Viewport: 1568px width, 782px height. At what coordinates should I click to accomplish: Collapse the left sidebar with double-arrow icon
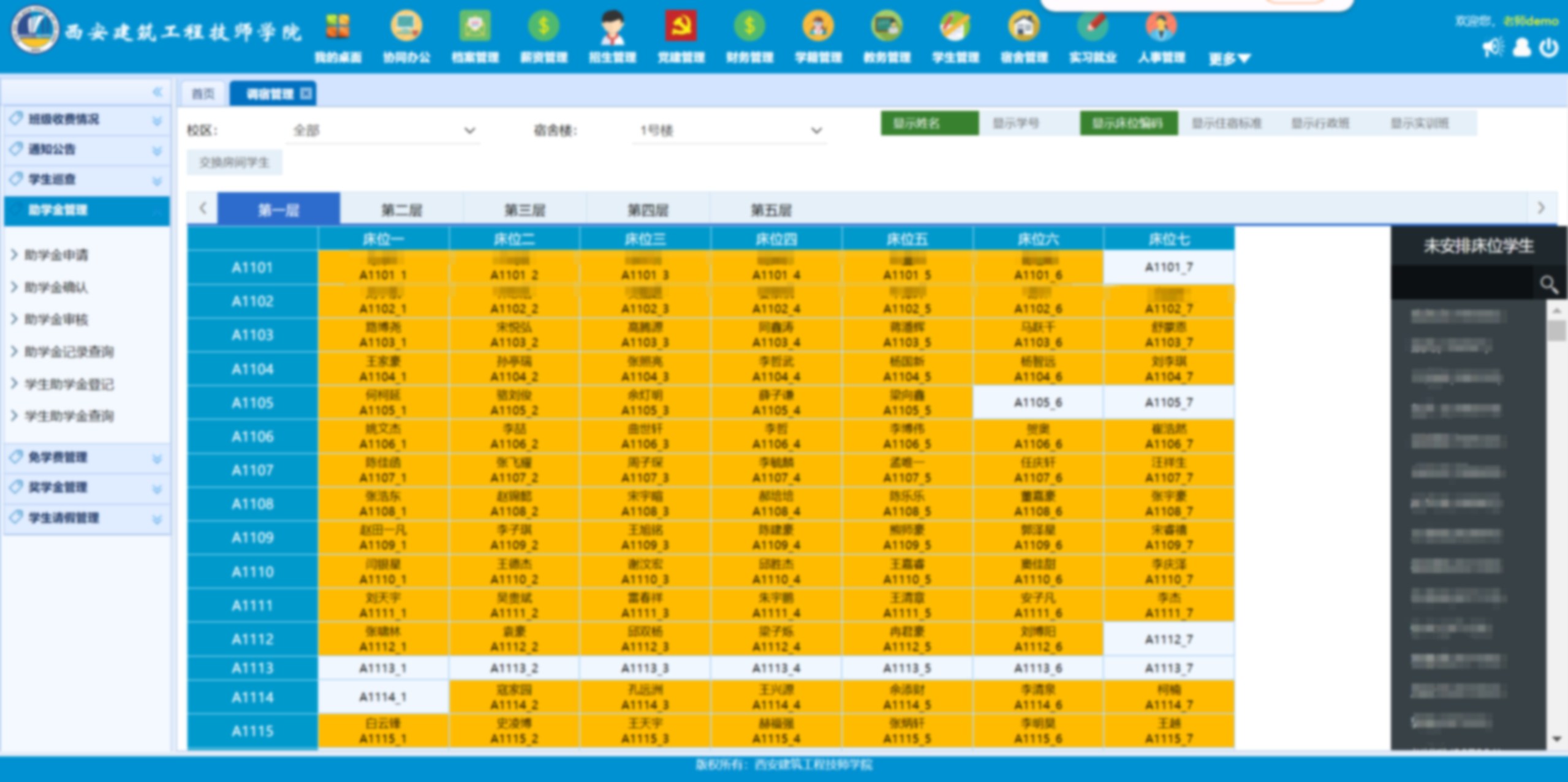click(157, 92)
